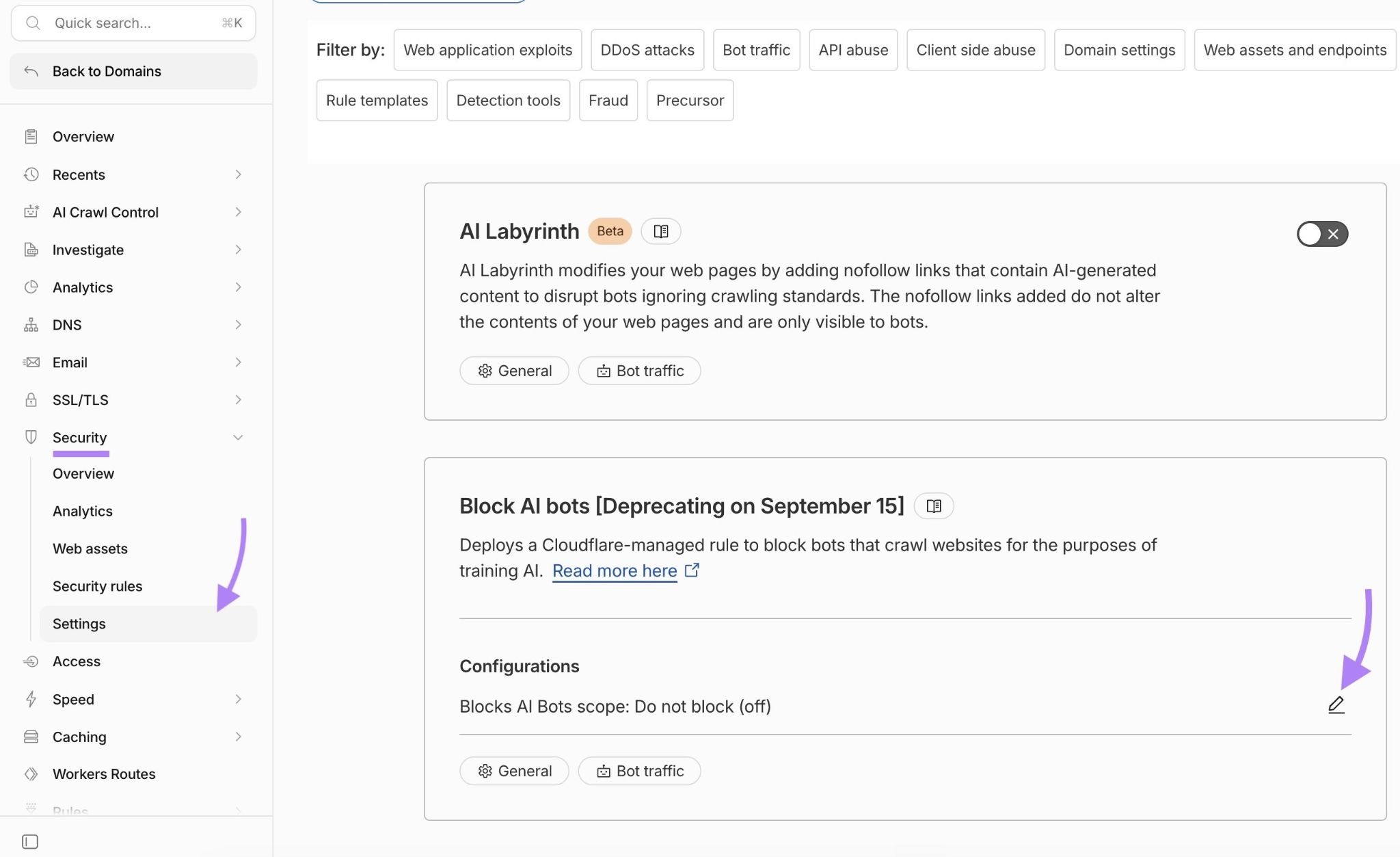The width and height of the screenshot is (1400, 857).
Task: Filter by DDoS attacks
Action: 647,50
